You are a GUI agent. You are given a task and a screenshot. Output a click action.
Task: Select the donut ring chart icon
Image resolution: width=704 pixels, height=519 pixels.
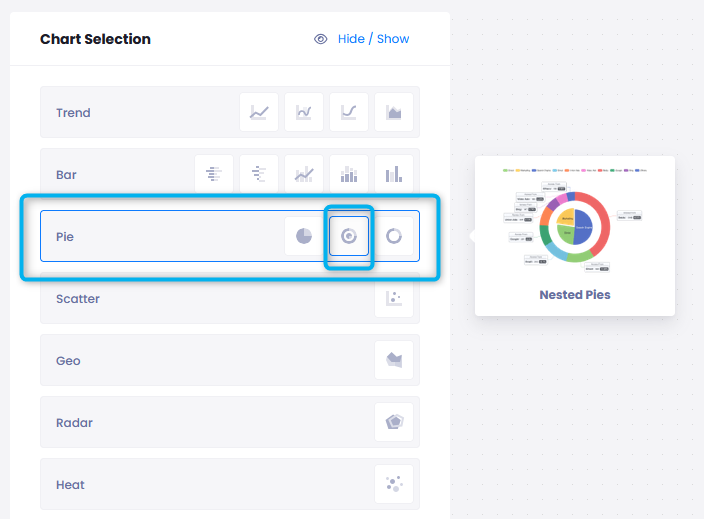pyautogui.click(x=394, y=237)
